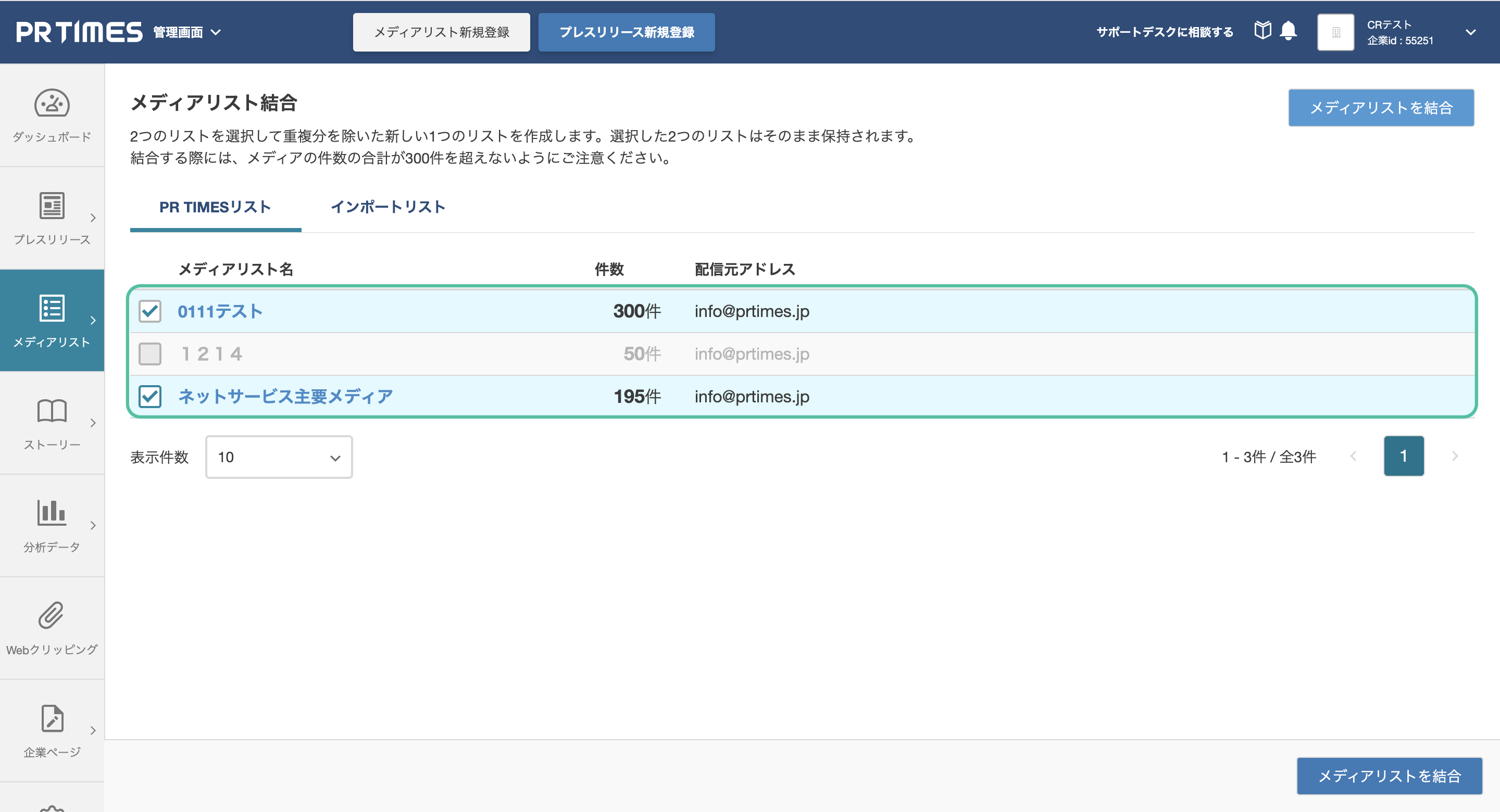The image size is (1500, 812).
Task: Expand the プレスリリース submenu arrow
Action: (x=93, y=218)
